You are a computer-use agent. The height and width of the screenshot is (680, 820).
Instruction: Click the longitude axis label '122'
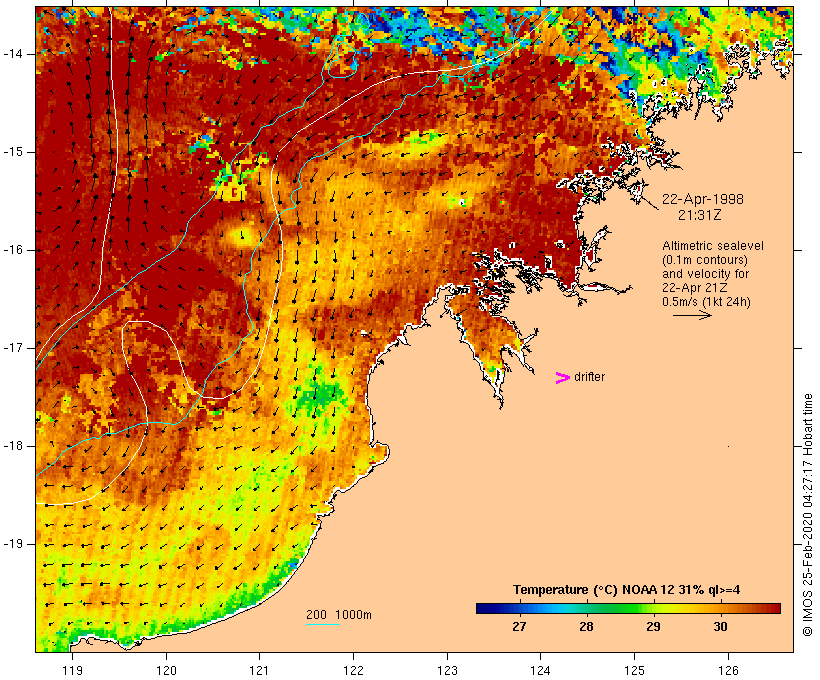354,670
